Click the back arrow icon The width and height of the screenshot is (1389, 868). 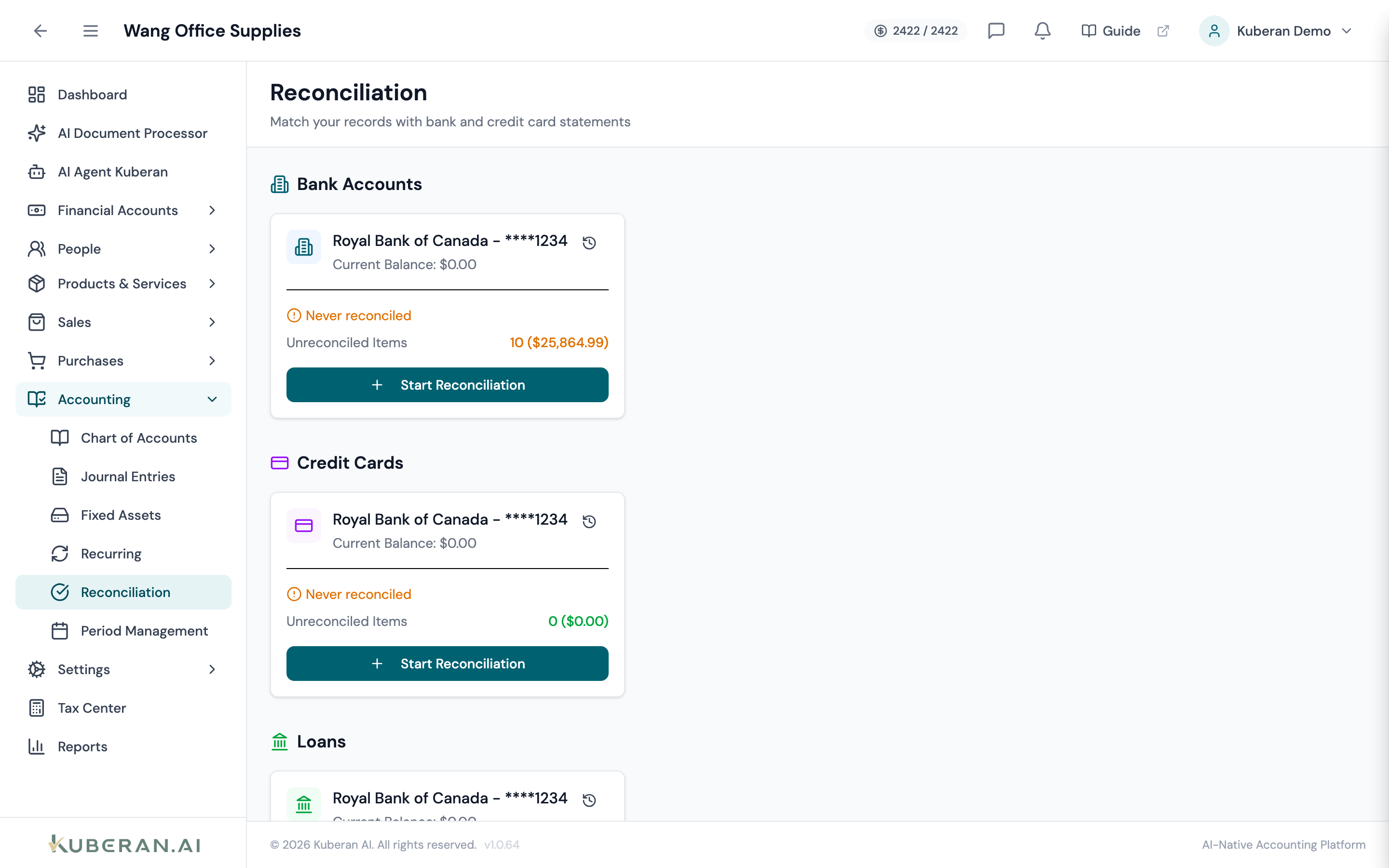tap(40, 31)
